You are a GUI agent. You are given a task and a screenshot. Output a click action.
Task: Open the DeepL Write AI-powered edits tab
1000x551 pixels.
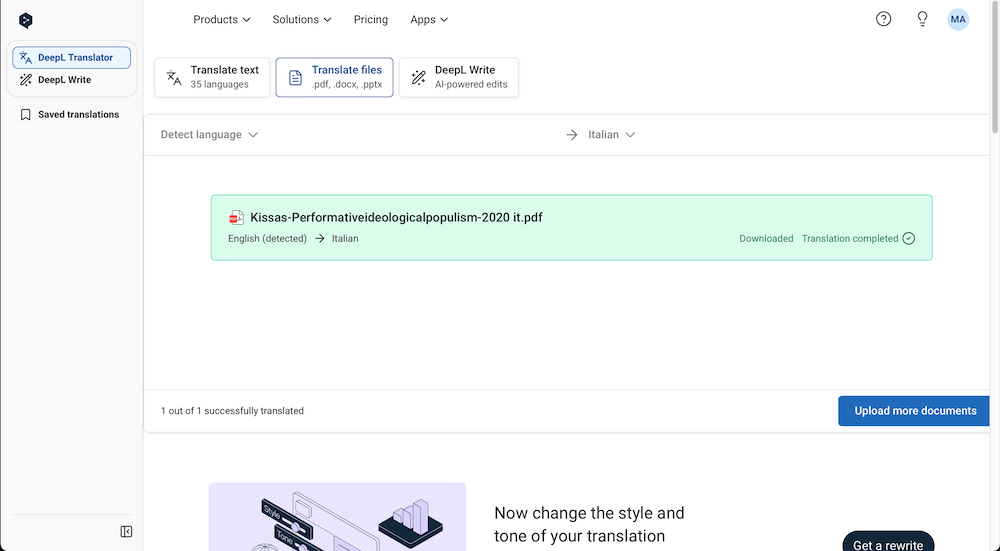click(x=459, y=77)
